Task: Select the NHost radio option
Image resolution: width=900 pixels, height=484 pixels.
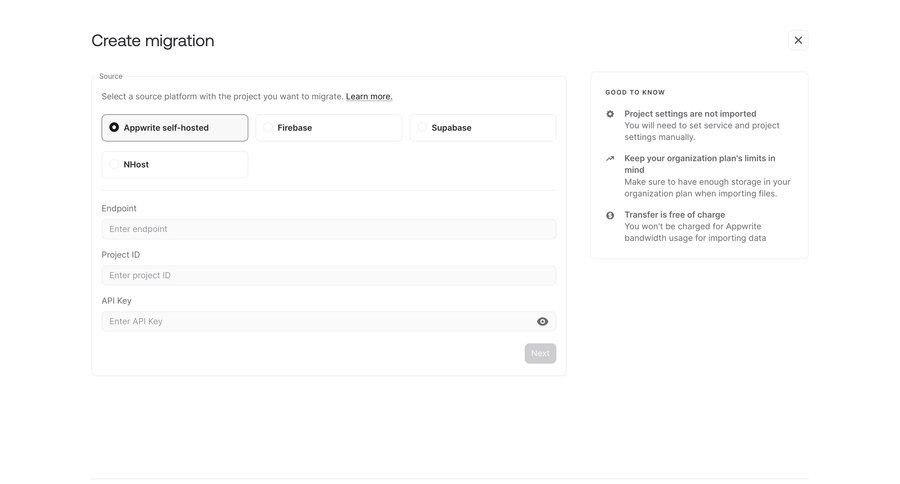Action: pos(174,164)
